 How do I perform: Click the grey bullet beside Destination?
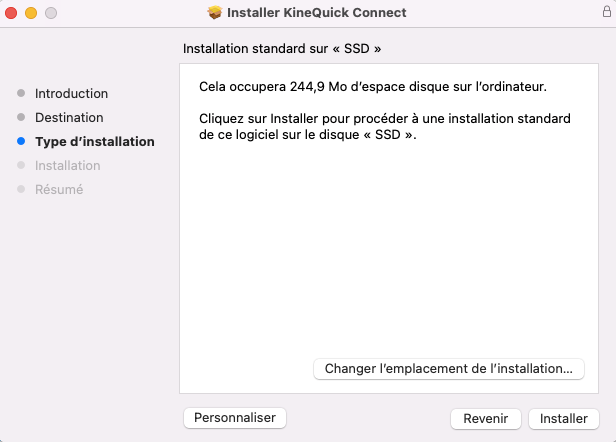(x=21, y=117)
